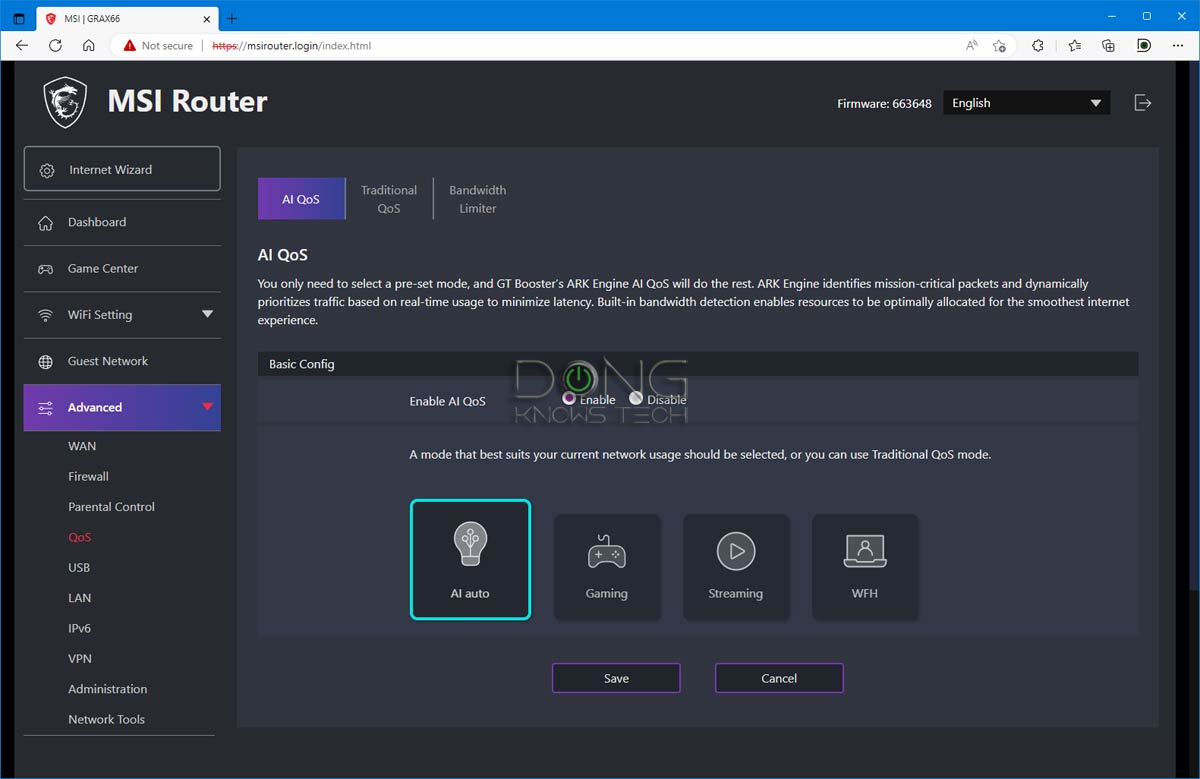1200x779 pixels.
Task: Open the VPN settings page
Action: (x=79, y=659)
